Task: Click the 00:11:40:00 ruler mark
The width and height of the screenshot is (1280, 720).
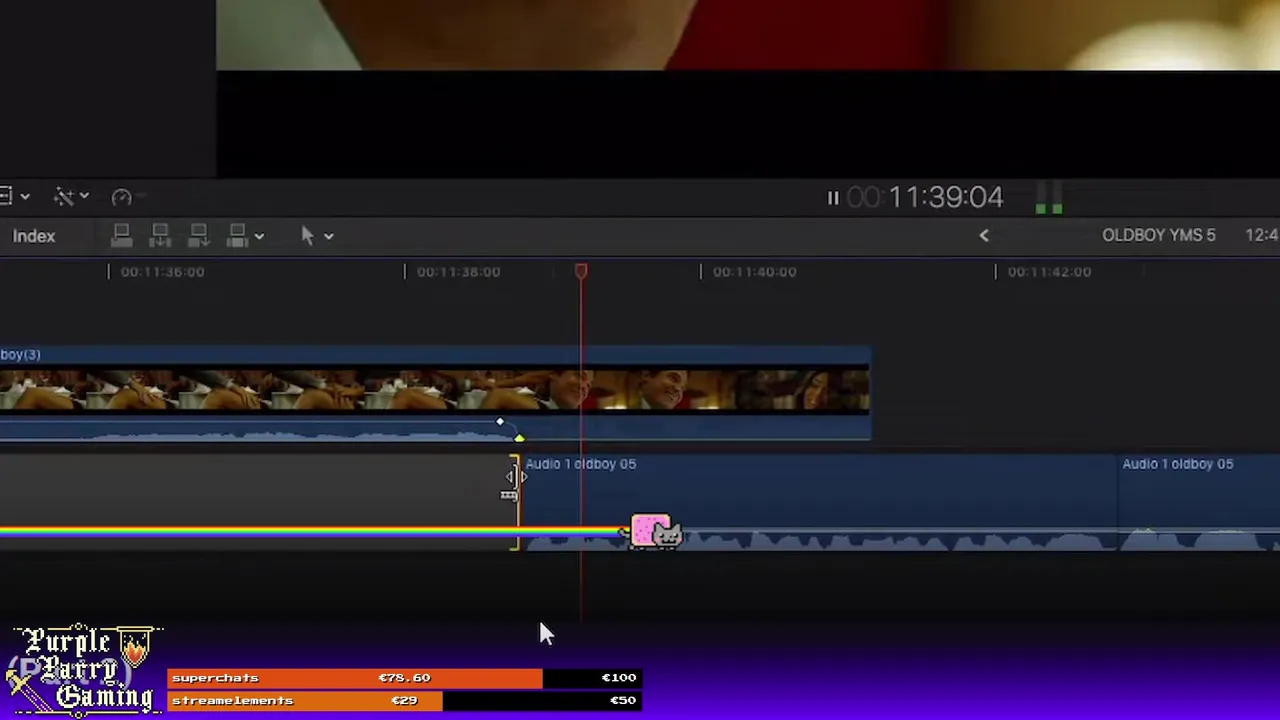Action: point(754,271)
